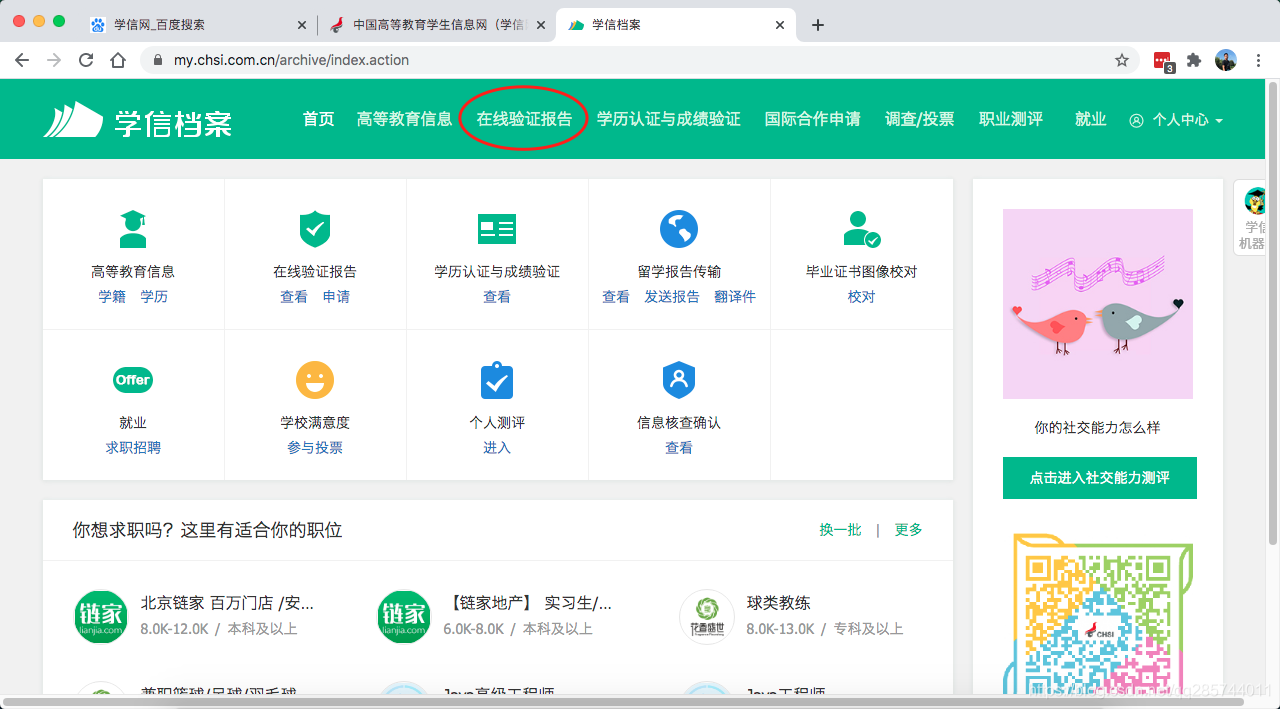Open the 球类教练 job listing

778,603
